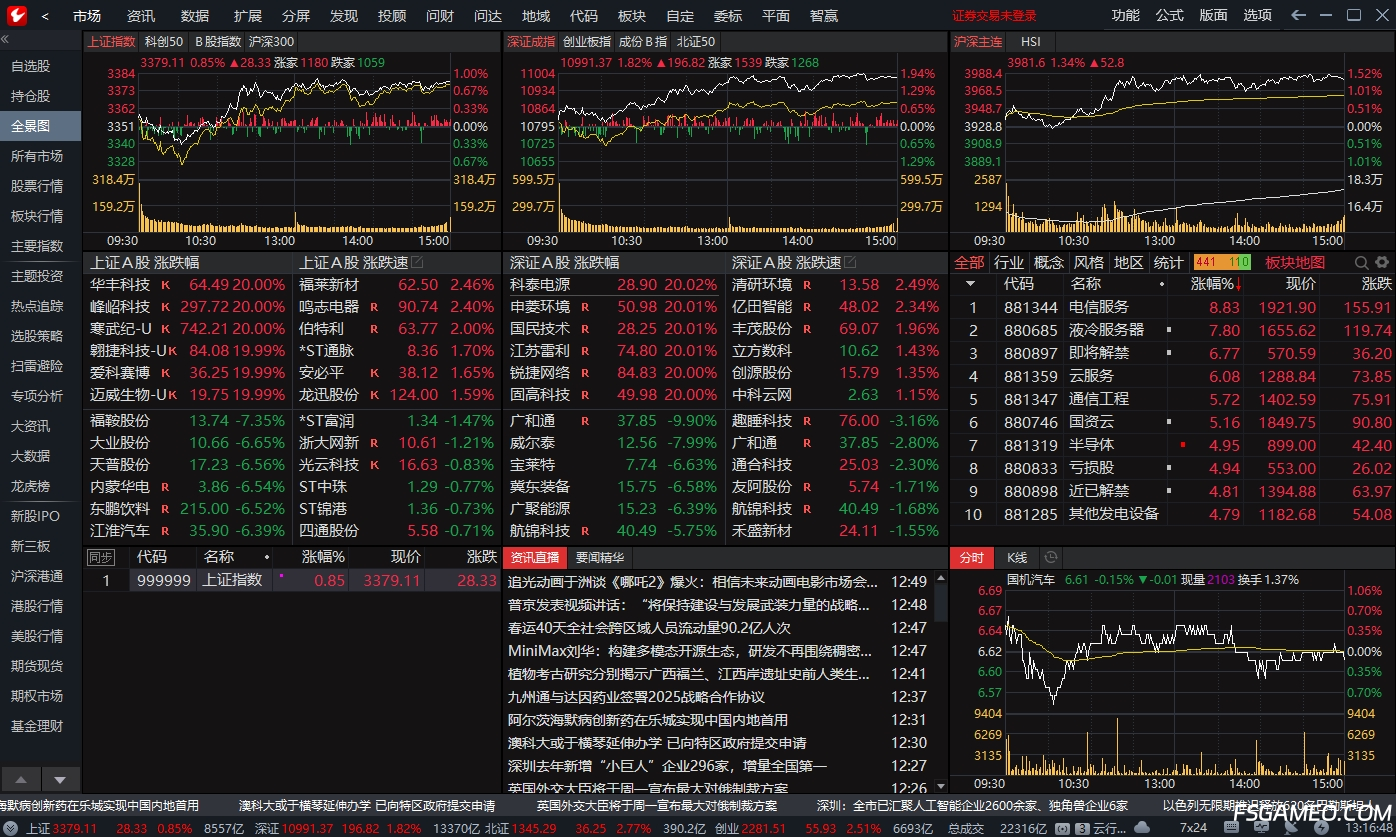Image resolution: width=1396 pixels, height=837 pixels.
Task: Click the pop-out icon beside 深证A股 涨跌速
Action: tap(851, 262)
